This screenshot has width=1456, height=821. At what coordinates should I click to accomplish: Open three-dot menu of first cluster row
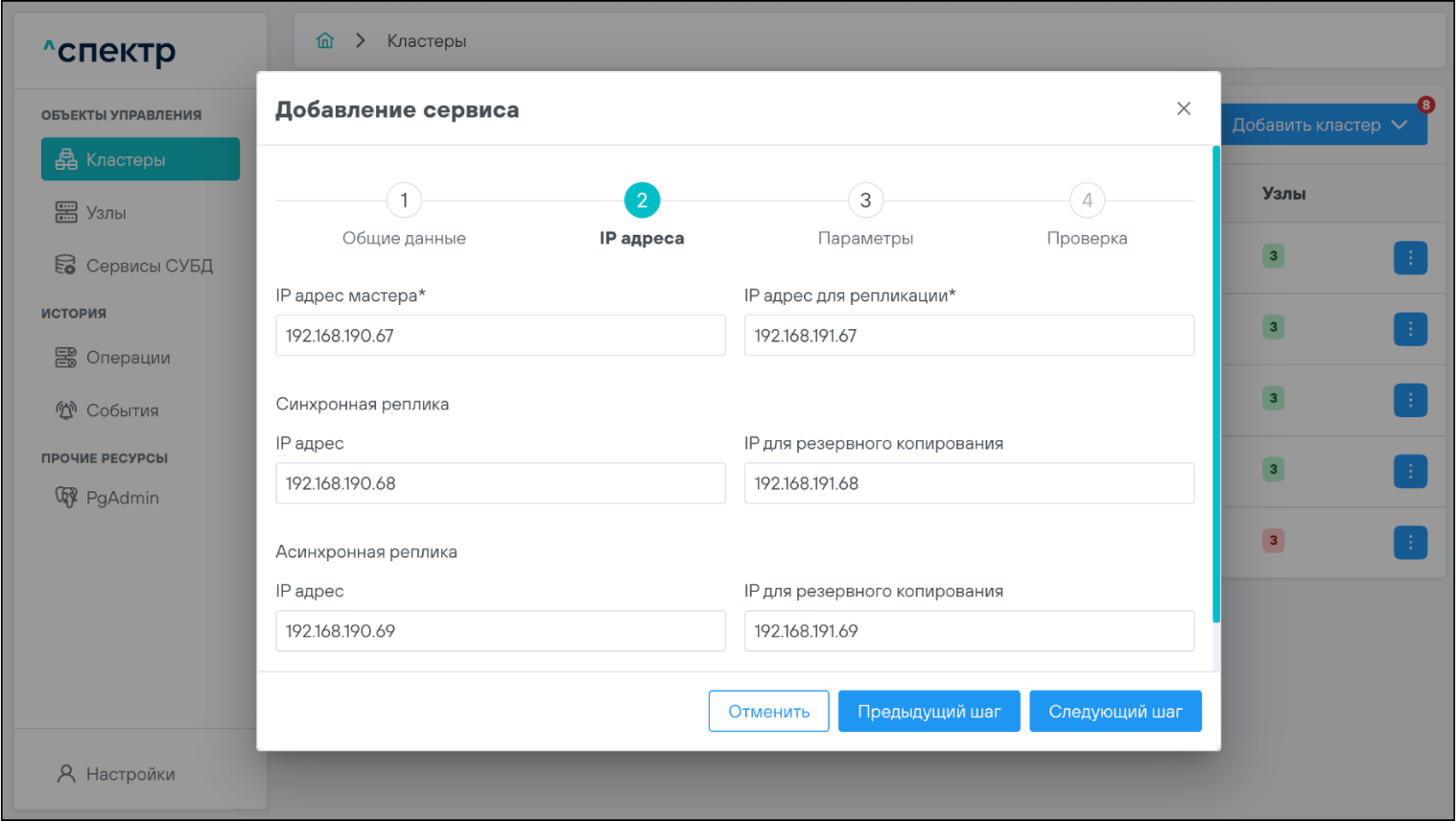click(1410, 258)
